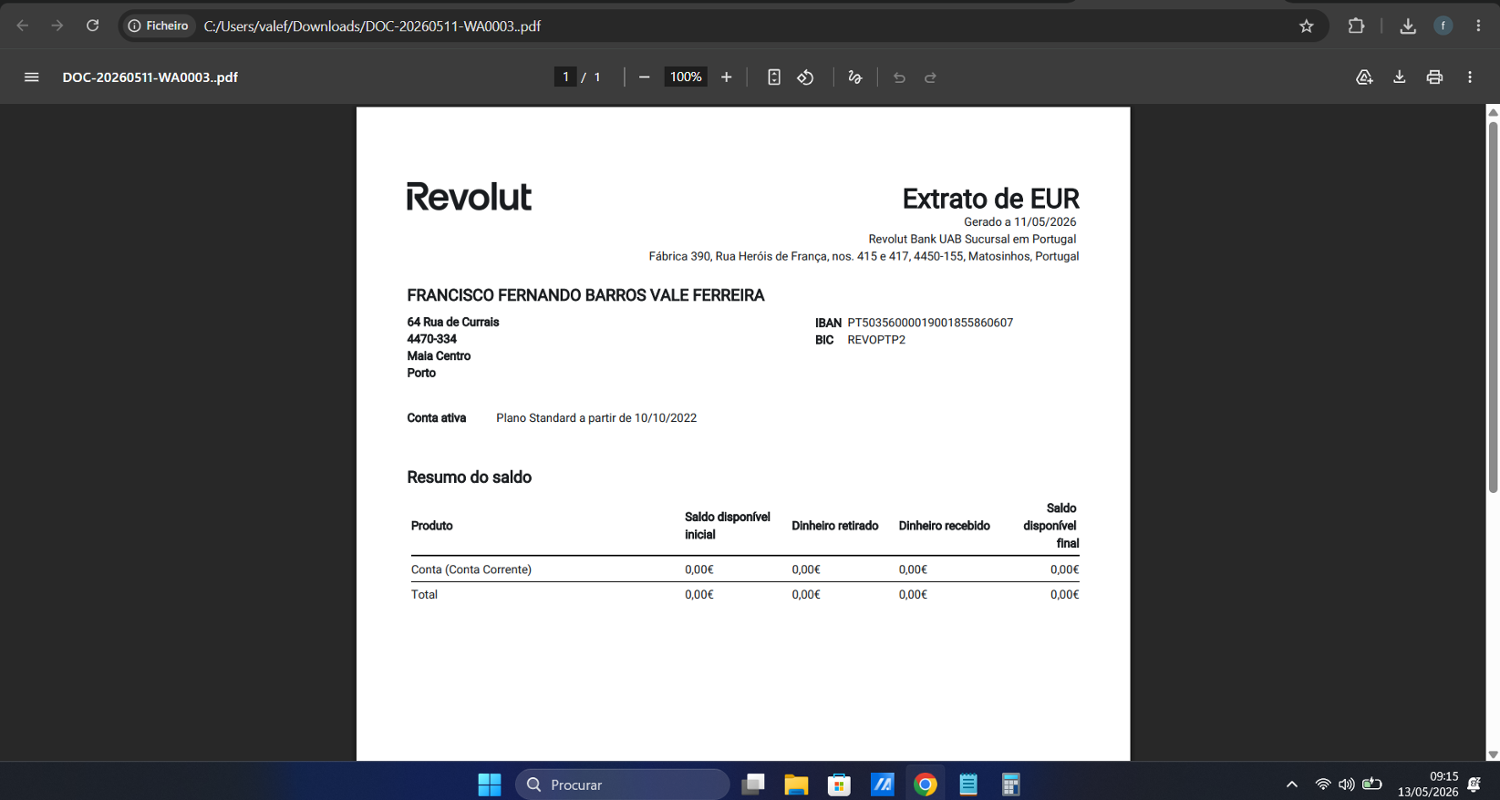Download the PDF from the viewer toolbar
Viewport: 1500px width, 800px height.
point(1399,77)
